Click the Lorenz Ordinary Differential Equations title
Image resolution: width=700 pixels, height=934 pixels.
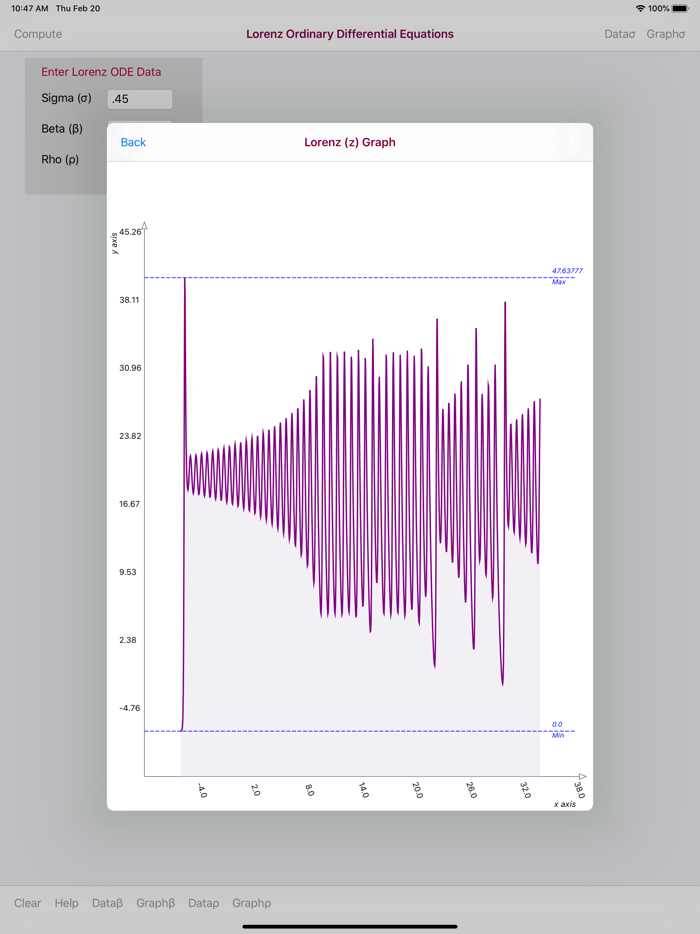350,34
